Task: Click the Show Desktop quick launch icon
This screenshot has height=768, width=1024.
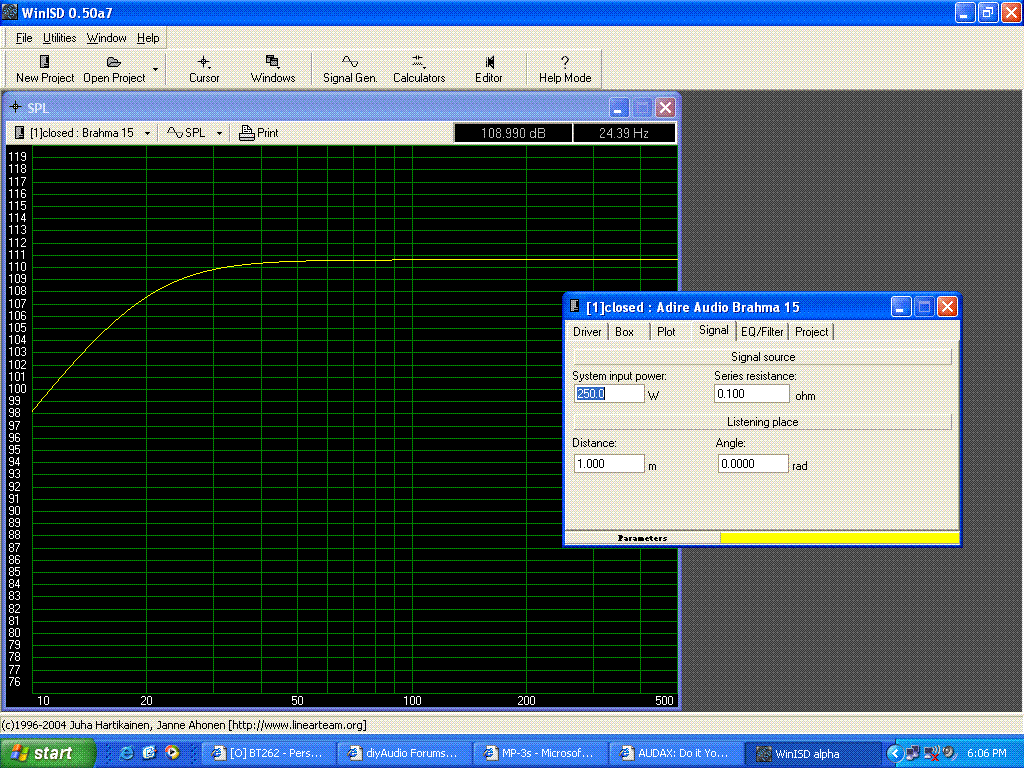Action: point(150,753)
